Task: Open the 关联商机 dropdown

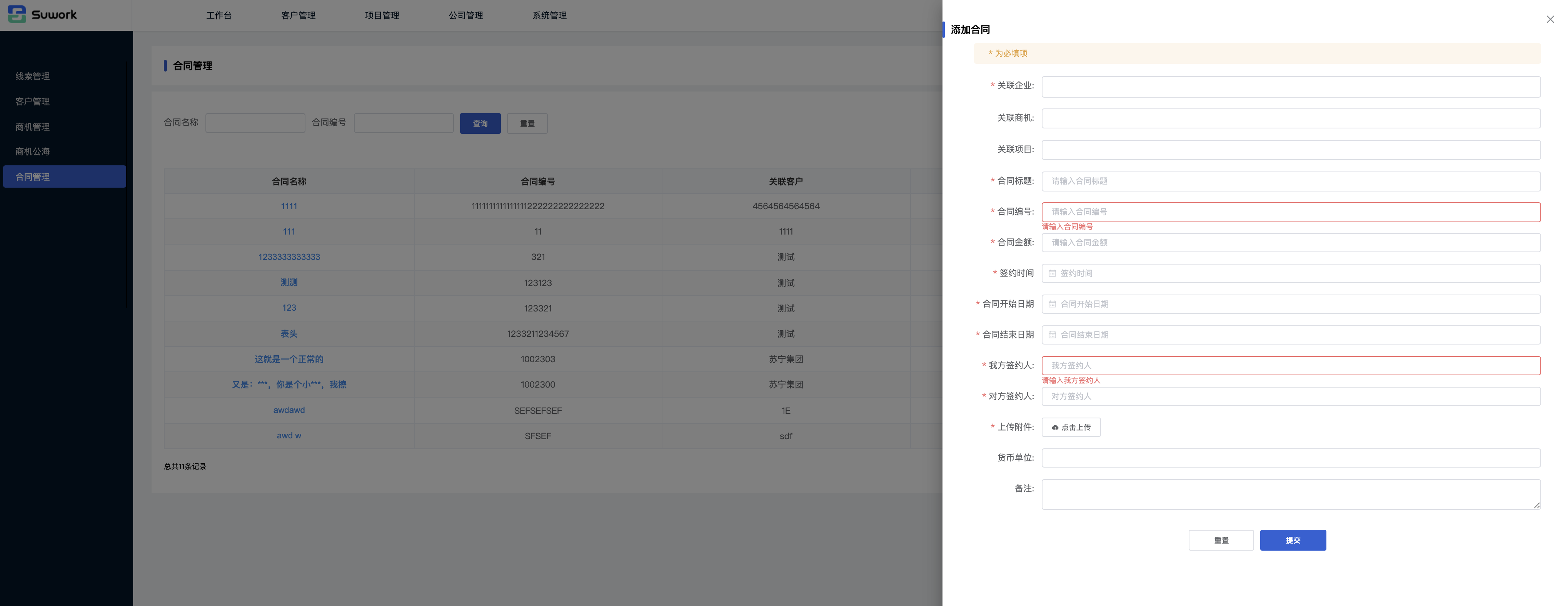Action: (x=1290, y=119)
